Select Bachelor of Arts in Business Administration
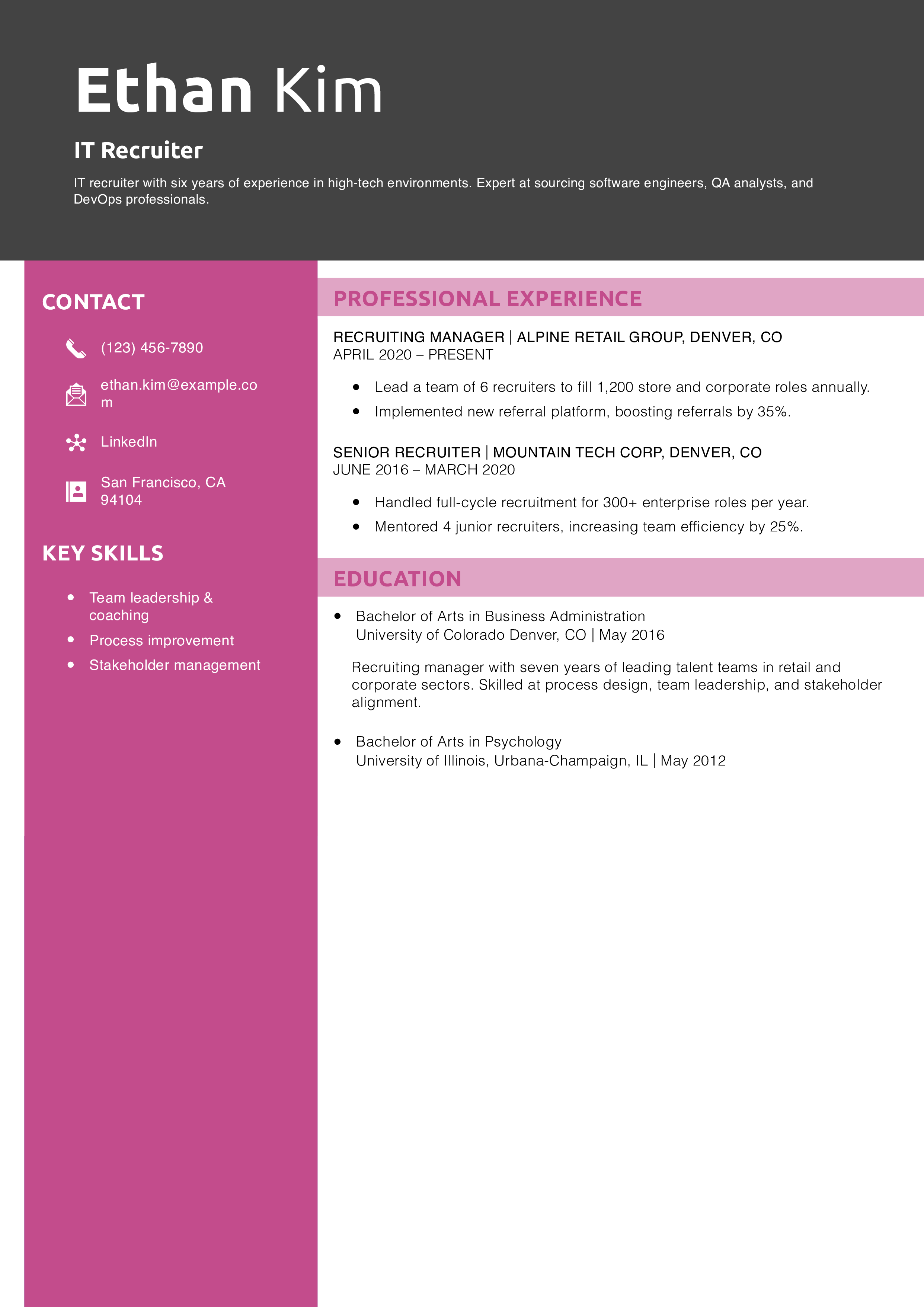 point(501,616)
